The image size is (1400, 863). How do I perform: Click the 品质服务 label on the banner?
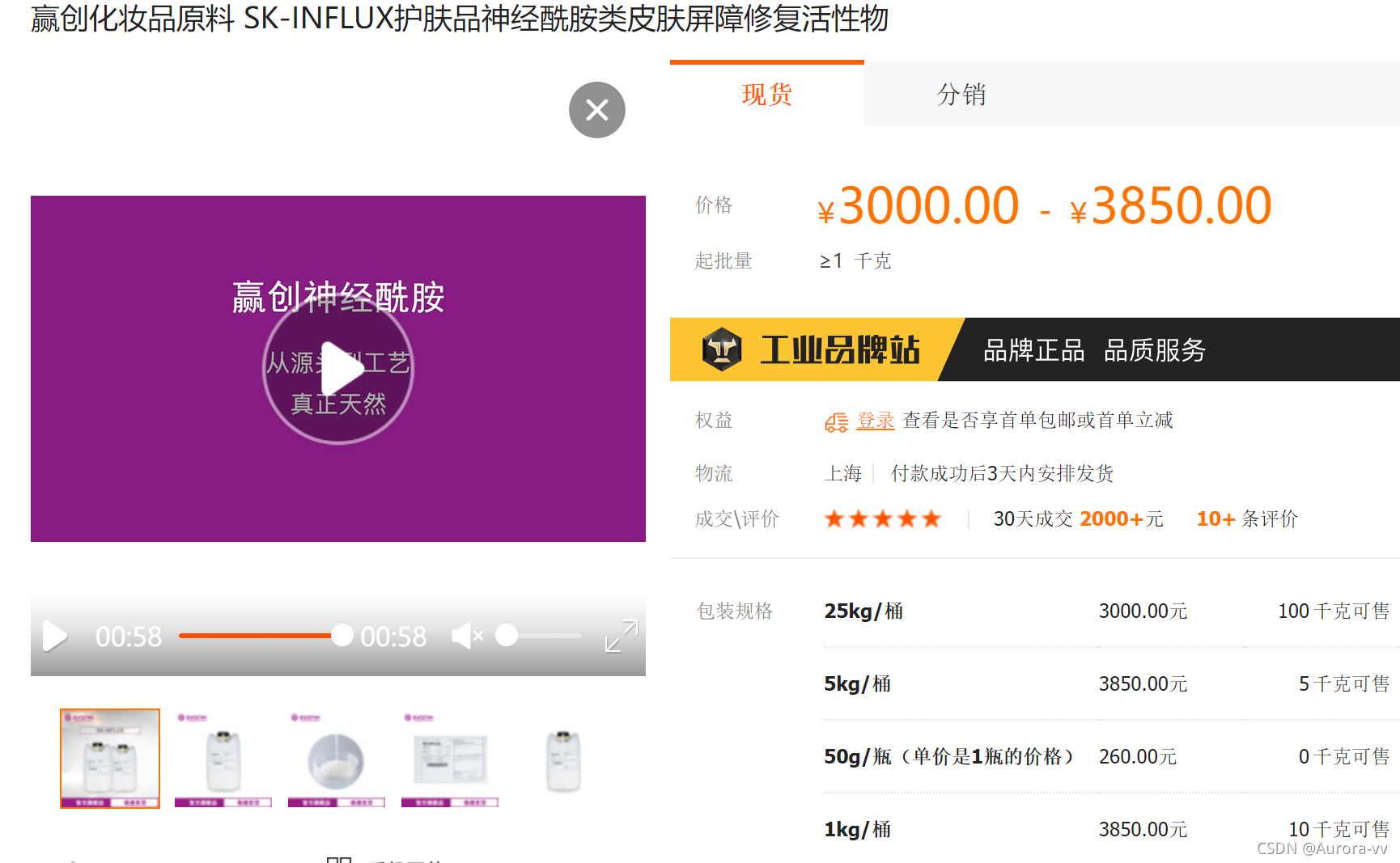[1155, 350]
